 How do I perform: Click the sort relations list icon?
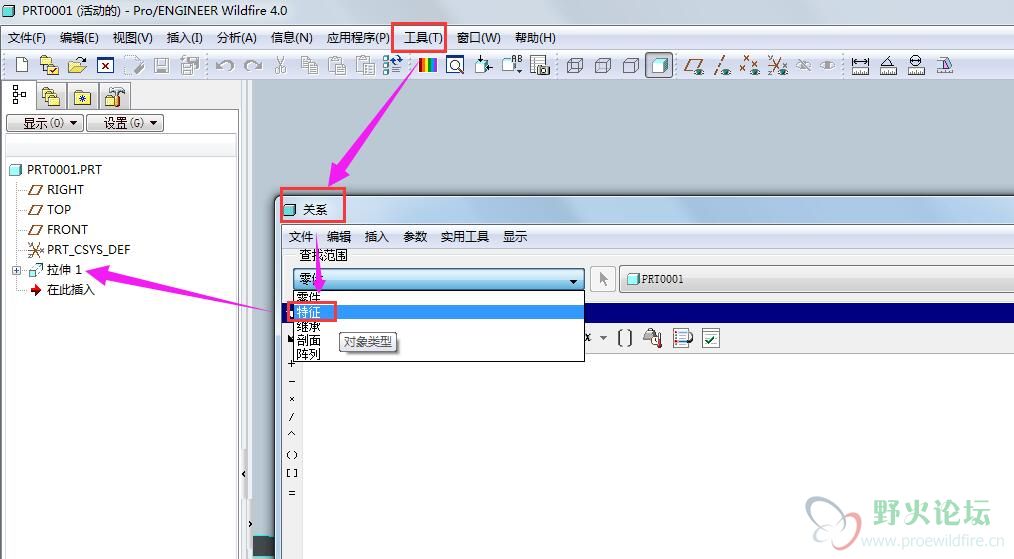coord(682,338)
